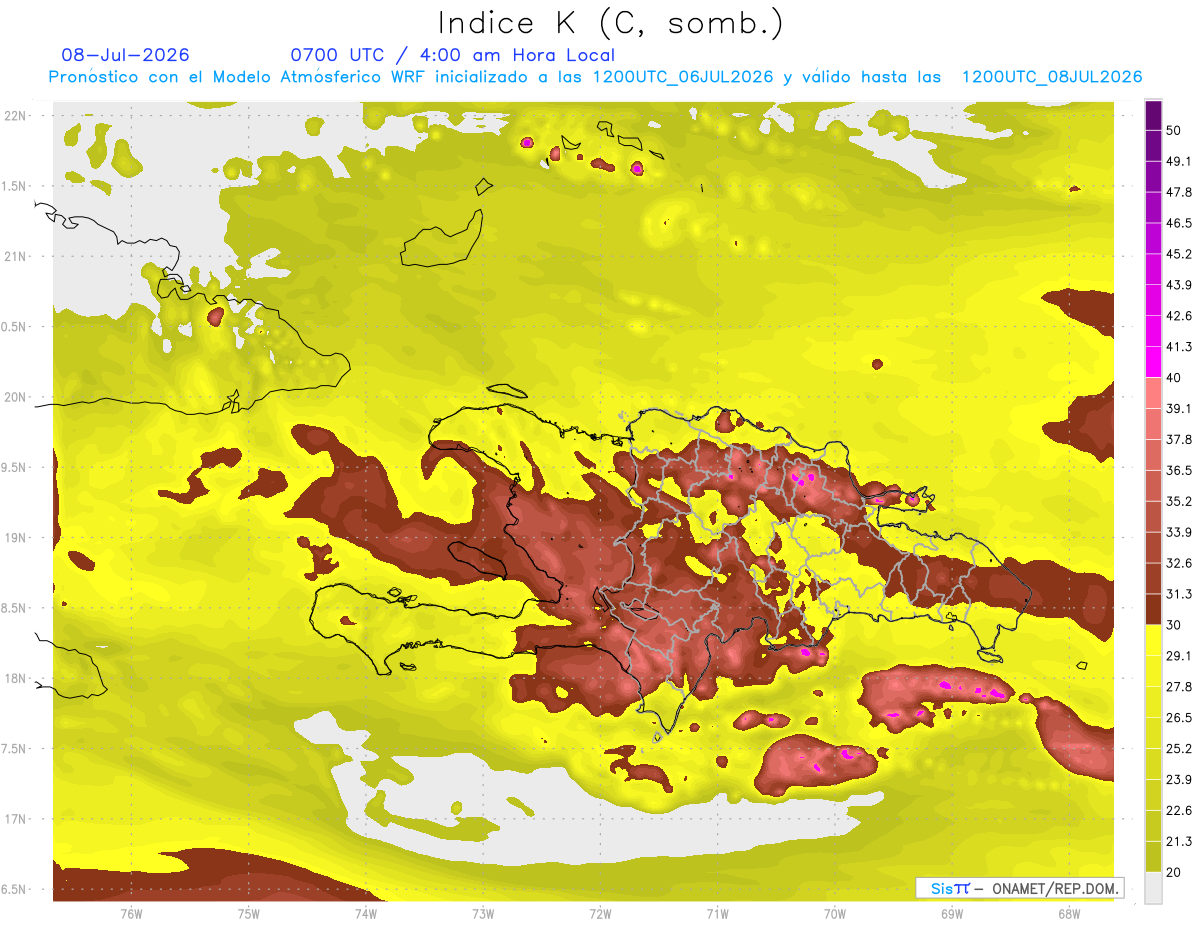Select the legend value 26.5
Image resolution: width=1200 pixels, height=927 pixels.
coord(1178,717)
